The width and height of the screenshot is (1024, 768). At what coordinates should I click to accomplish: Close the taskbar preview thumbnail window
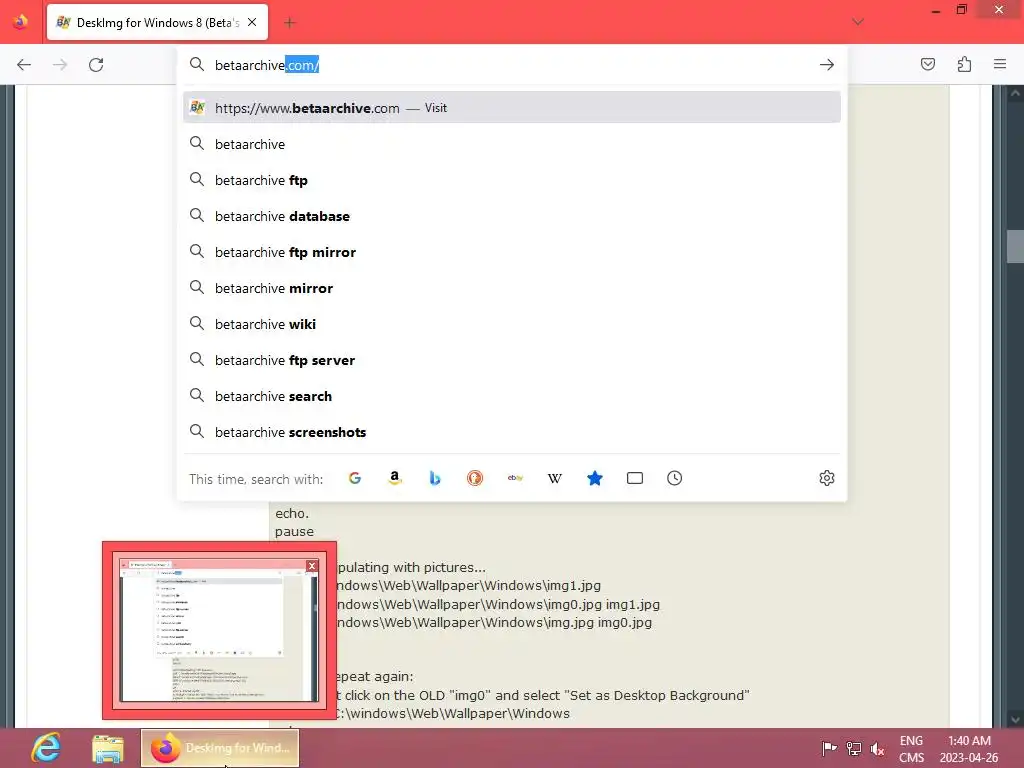[x=312, y=566]
